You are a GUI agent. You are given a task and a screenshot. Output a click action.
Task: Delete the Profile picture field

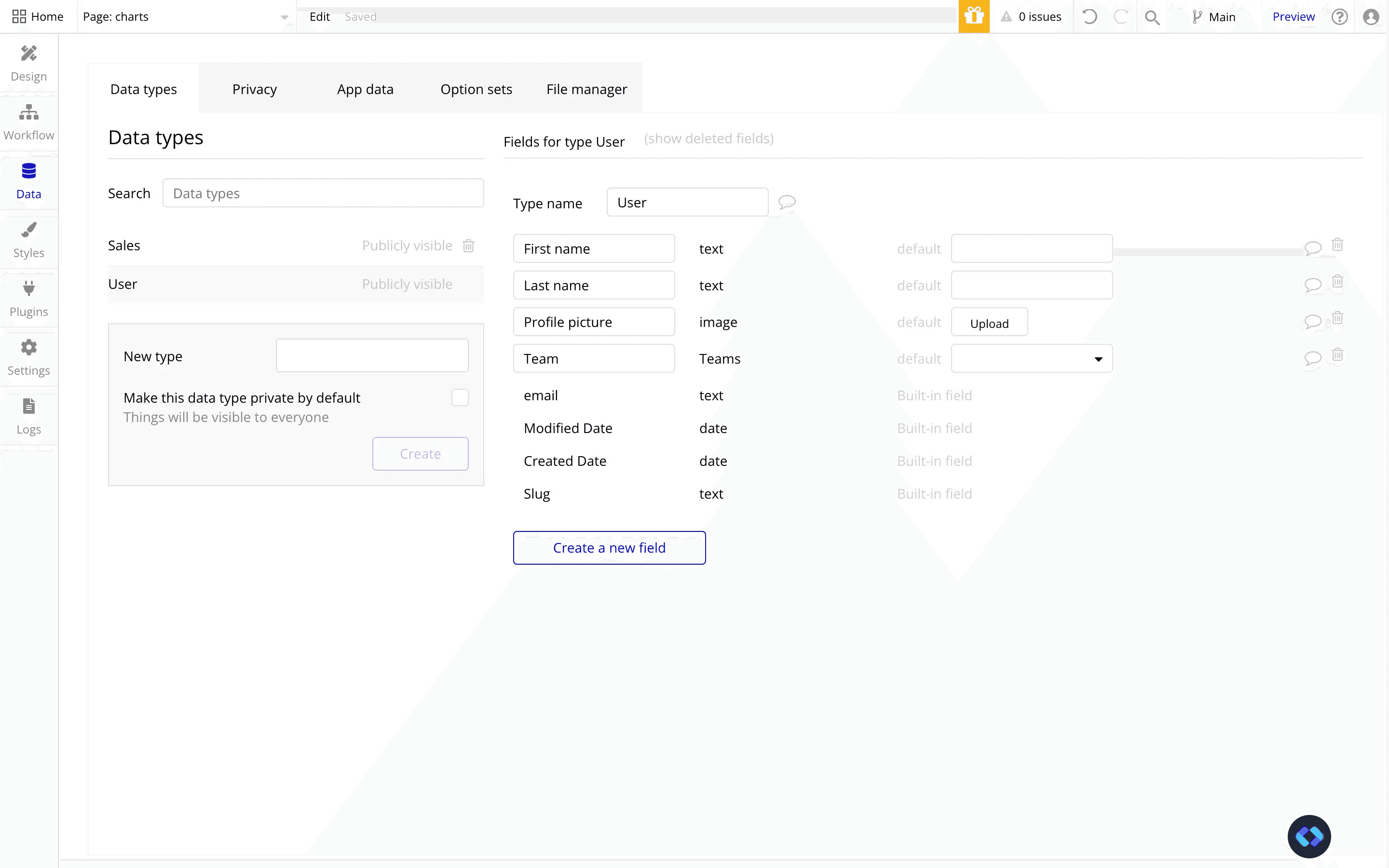point(1337,318)
